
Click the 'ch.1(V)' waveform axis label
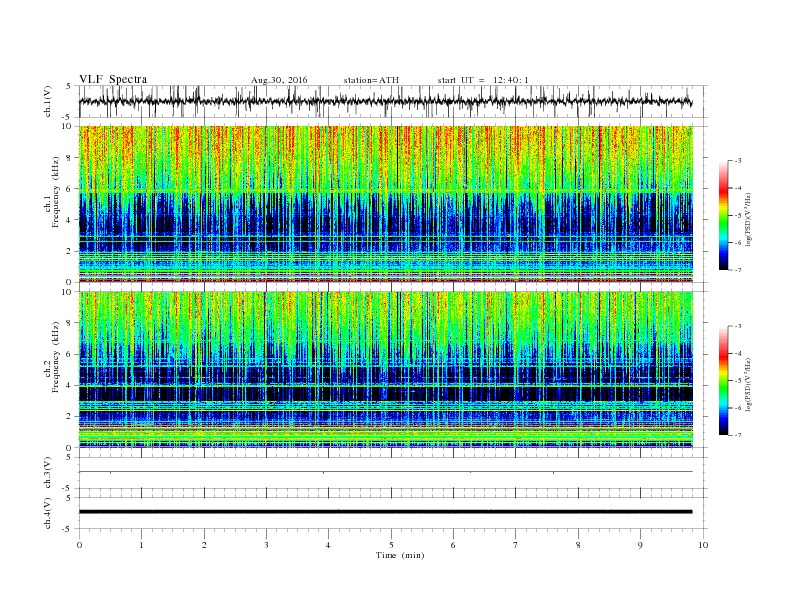[48, 101]
